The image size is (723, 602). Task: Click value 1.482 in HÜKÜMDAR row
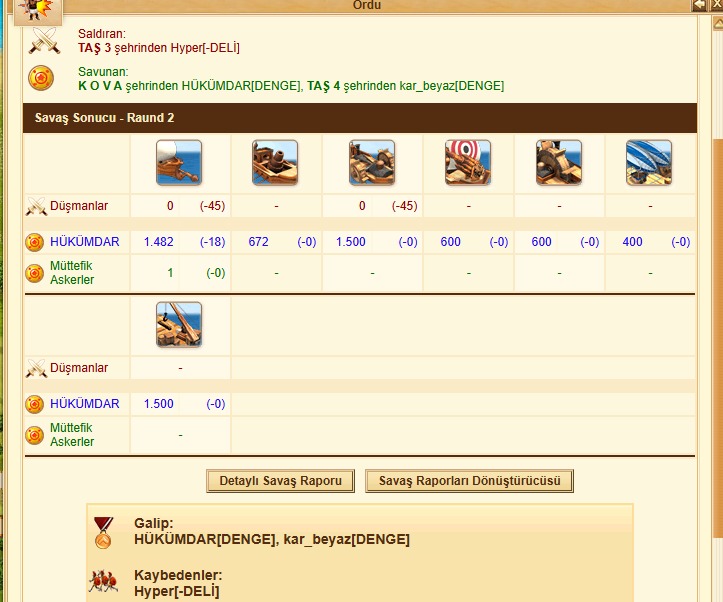click(159, 242)
